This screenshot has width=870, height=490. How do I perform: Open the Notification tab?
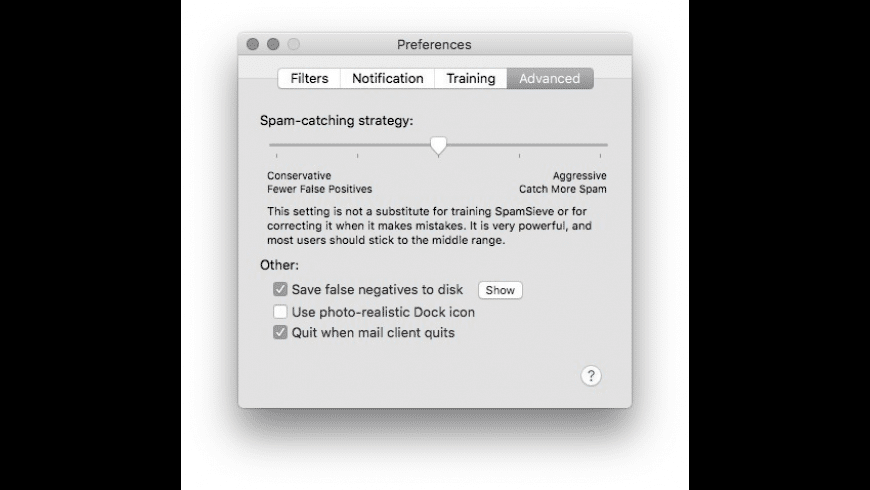(387, 78)
